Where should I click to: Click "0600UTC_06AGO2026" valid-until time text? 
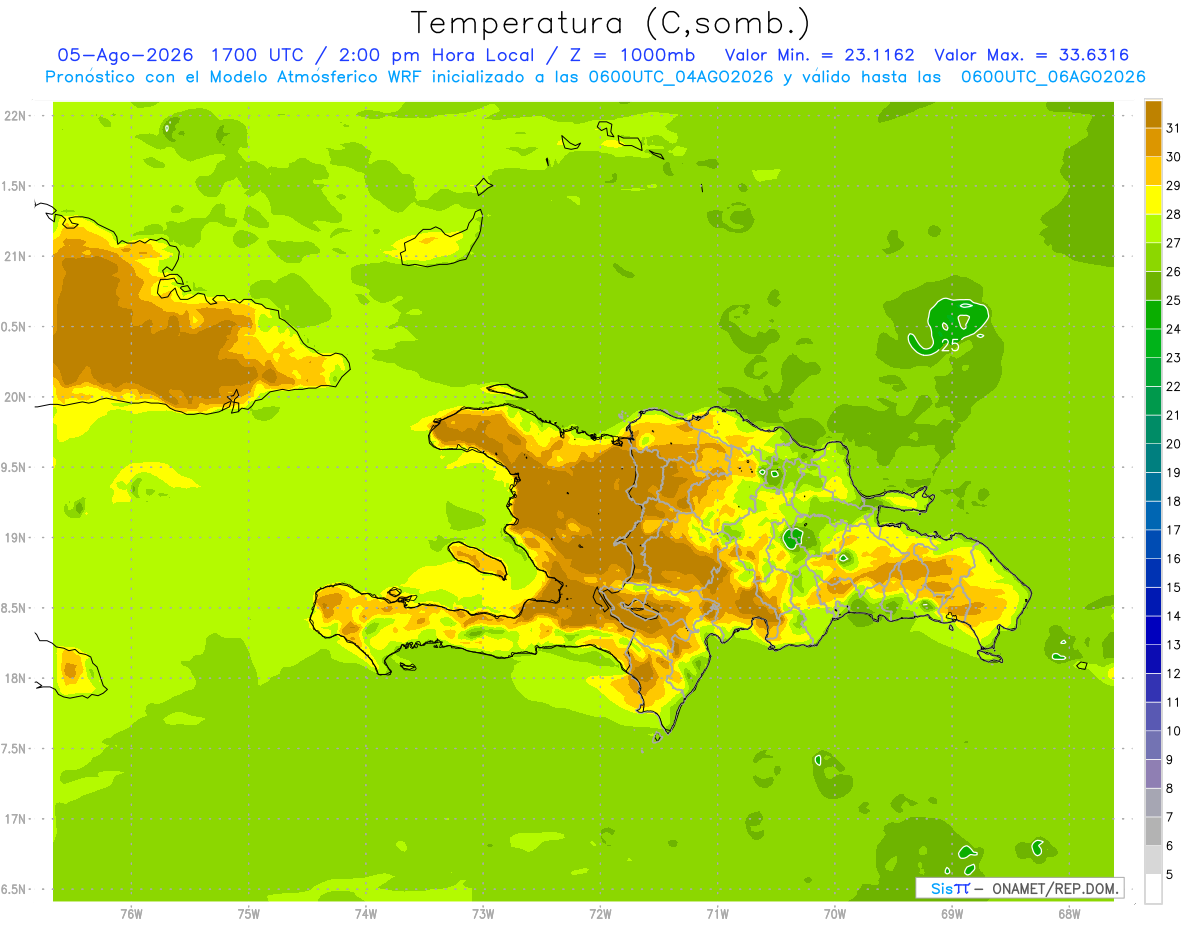[x=1053, y=77]
